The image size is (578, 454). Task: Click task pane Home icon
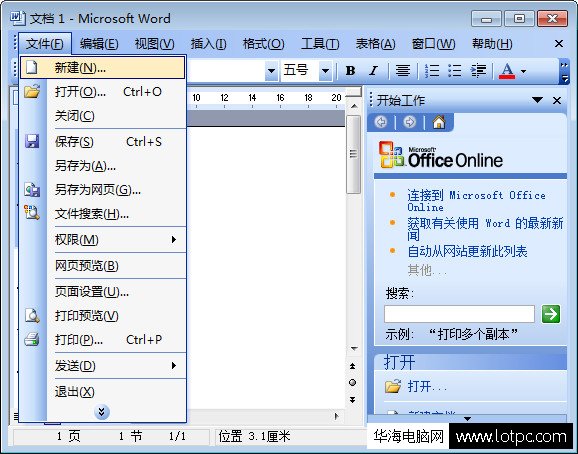coord(439,122)
